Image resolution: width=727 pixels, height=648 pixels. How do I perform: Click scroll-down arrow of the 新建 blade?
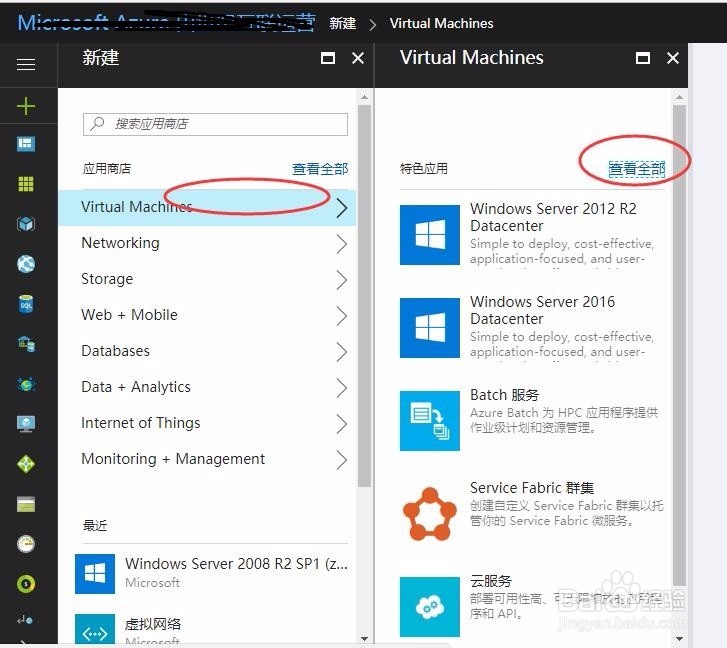tap(364, 639)
